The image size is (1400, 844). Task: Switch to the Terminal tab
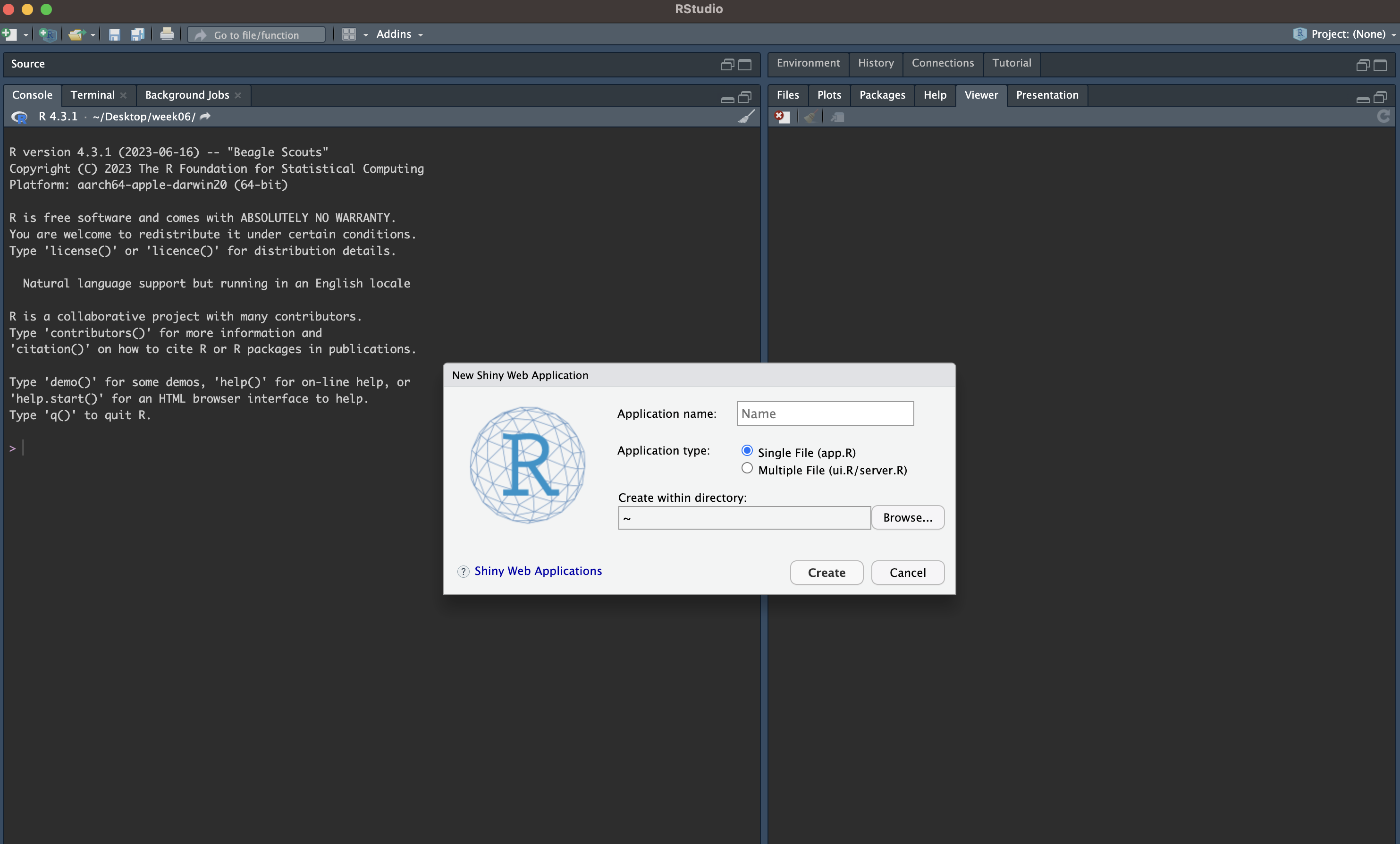[x=93, y=95]
